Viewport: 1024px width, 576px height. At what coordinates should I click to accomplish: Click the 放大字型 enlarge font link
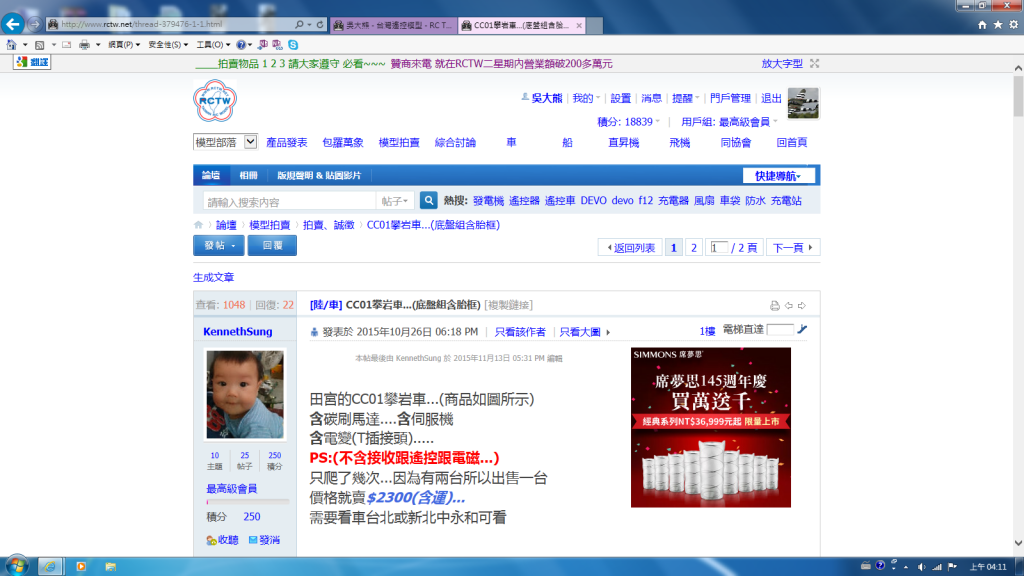click(x=782, y=63)
